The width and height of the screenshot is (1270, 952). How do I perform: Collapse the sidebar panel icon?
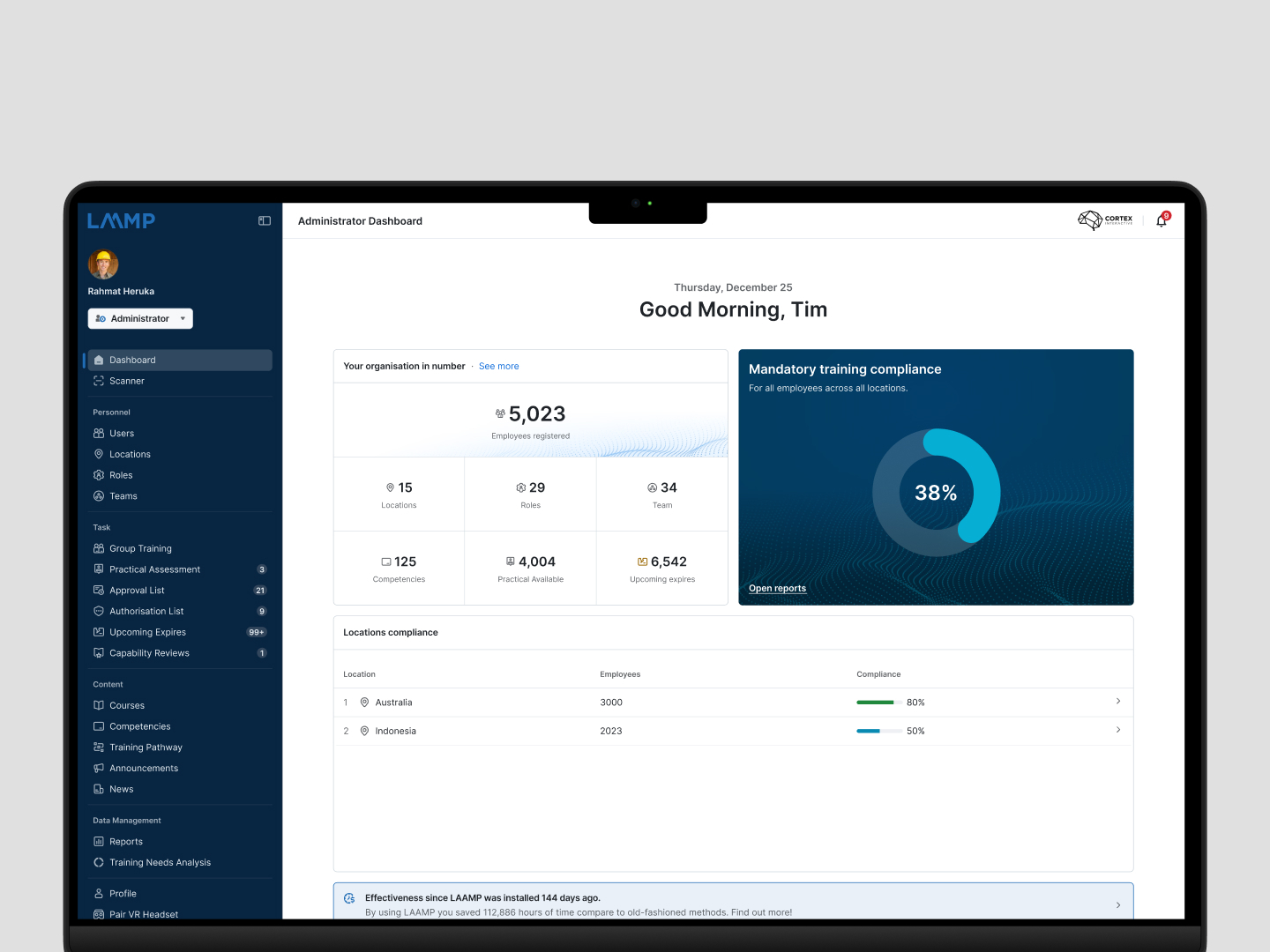coord(264,221)
